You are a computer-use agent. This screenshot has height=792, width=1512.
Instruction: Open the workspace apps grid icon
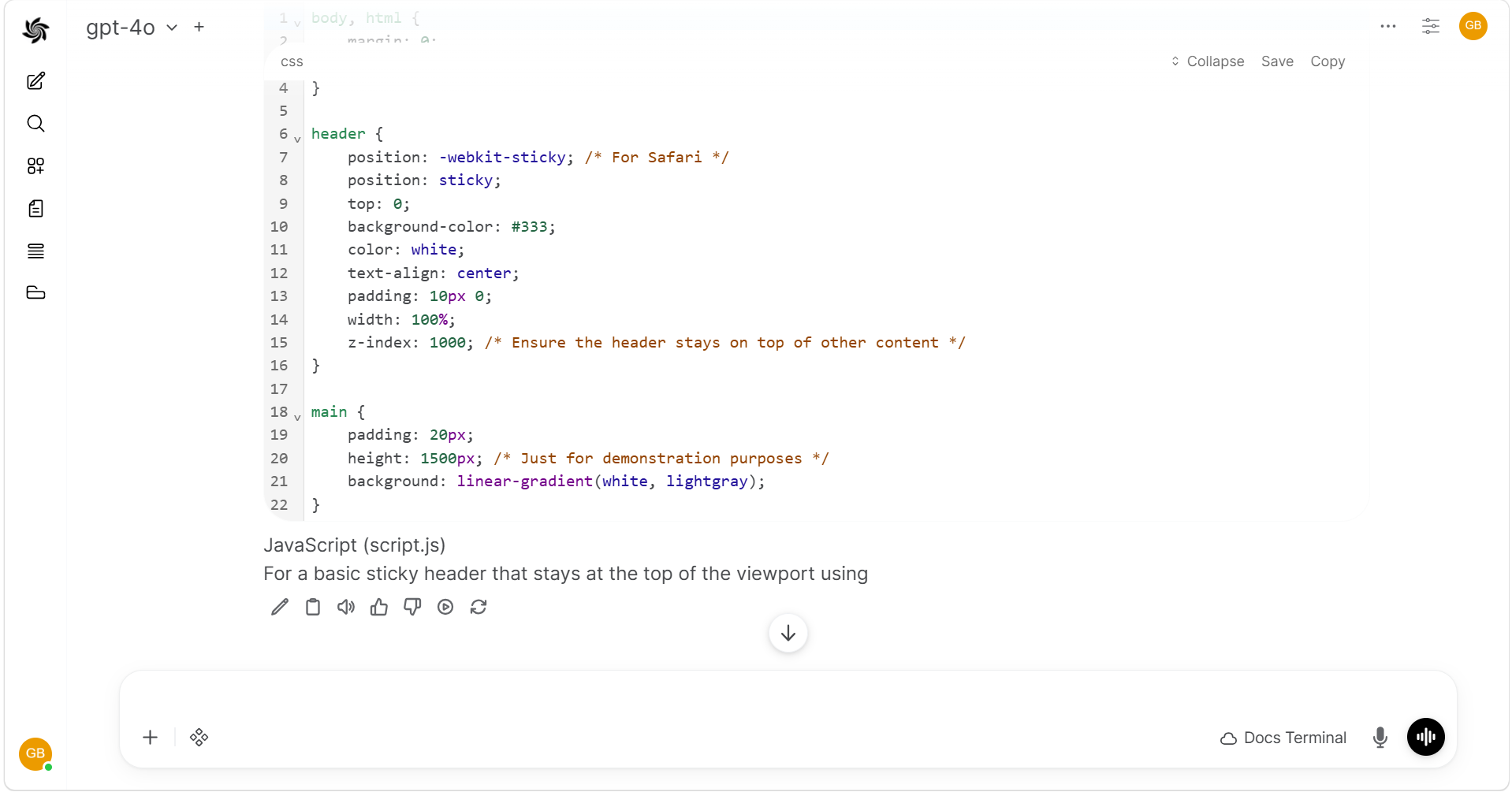tap(35, 166)
